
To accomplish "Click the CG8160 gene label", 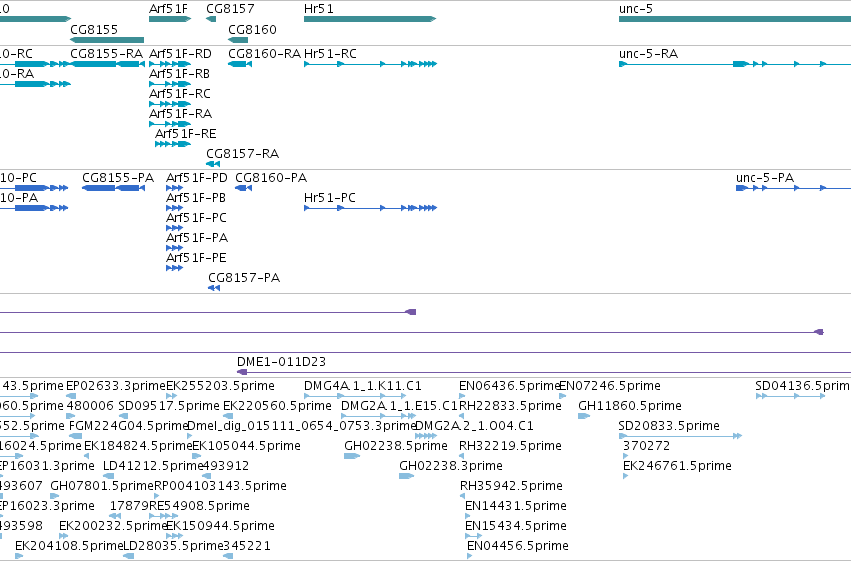I will tap(252, 29).
